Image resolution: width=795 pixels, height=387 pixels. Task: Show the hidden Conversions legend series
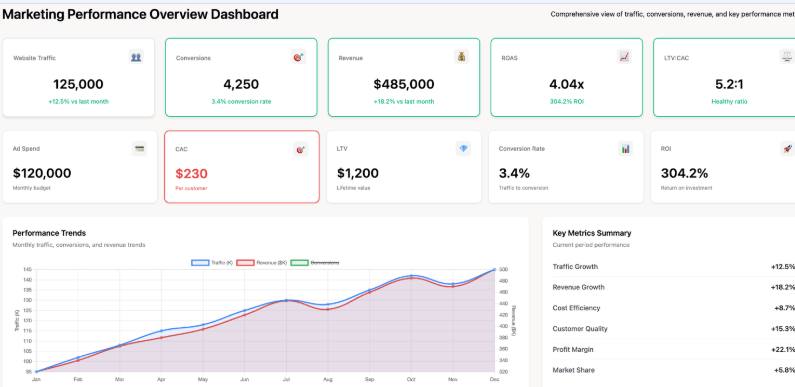(315, 263)
